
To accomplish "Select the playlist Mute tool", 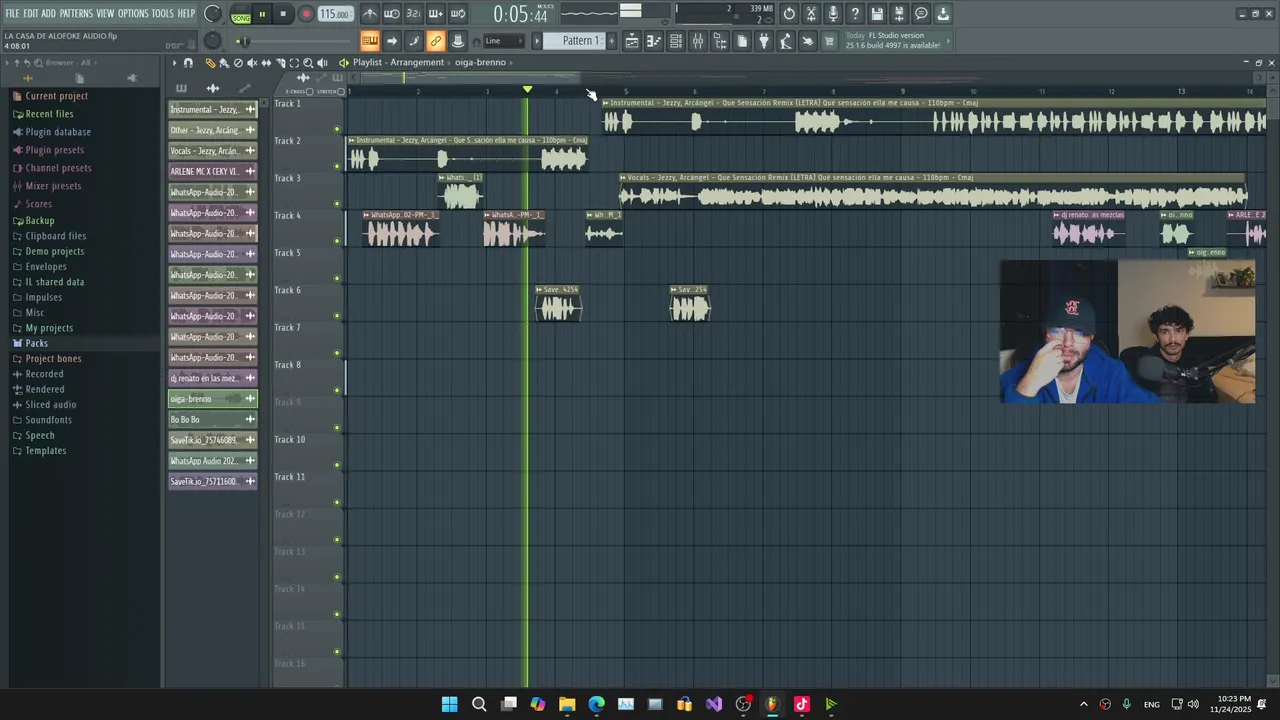I will [x=252, y=63].
